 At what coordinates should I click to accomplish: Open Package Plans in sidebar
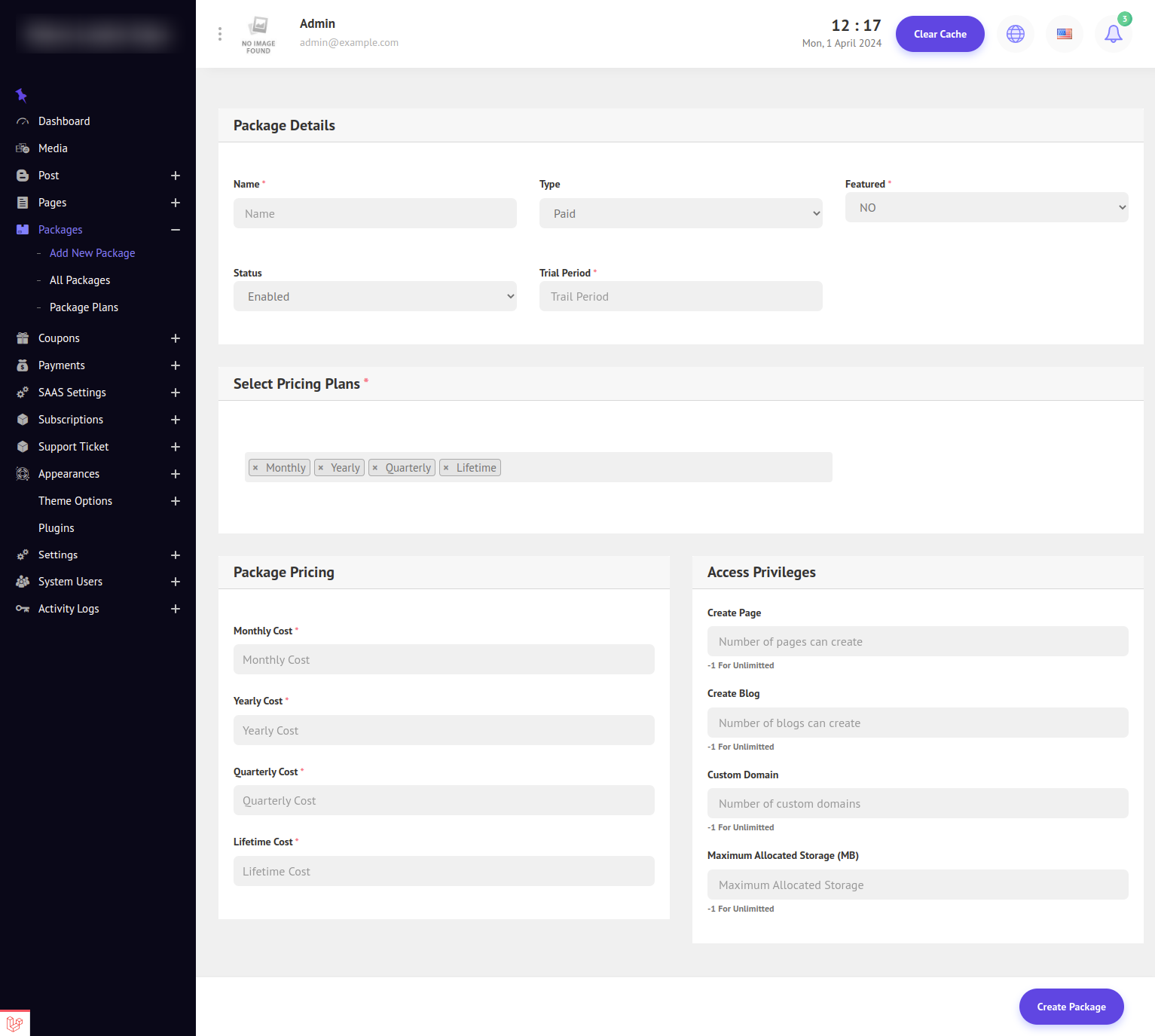[x=84, y=307]
